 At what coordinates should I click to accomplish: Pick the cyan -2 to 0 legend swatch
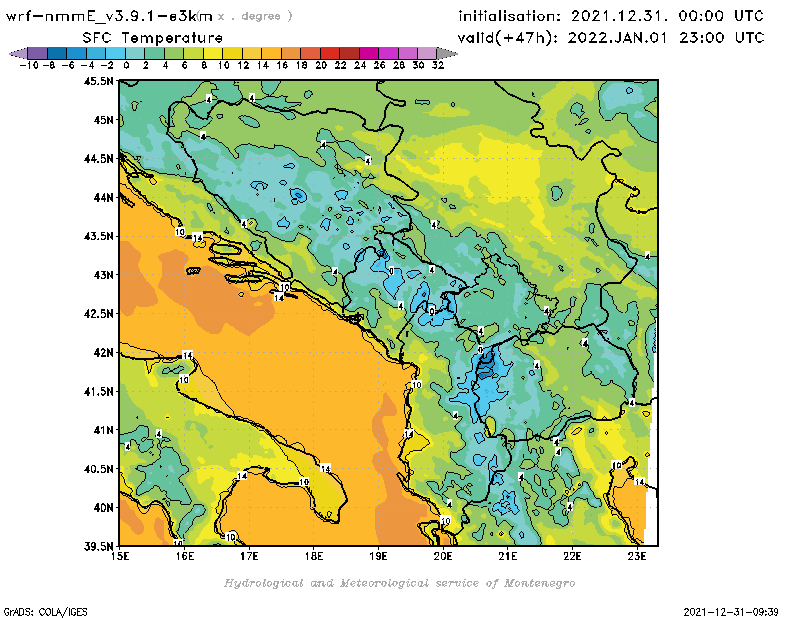pos(115,53)
